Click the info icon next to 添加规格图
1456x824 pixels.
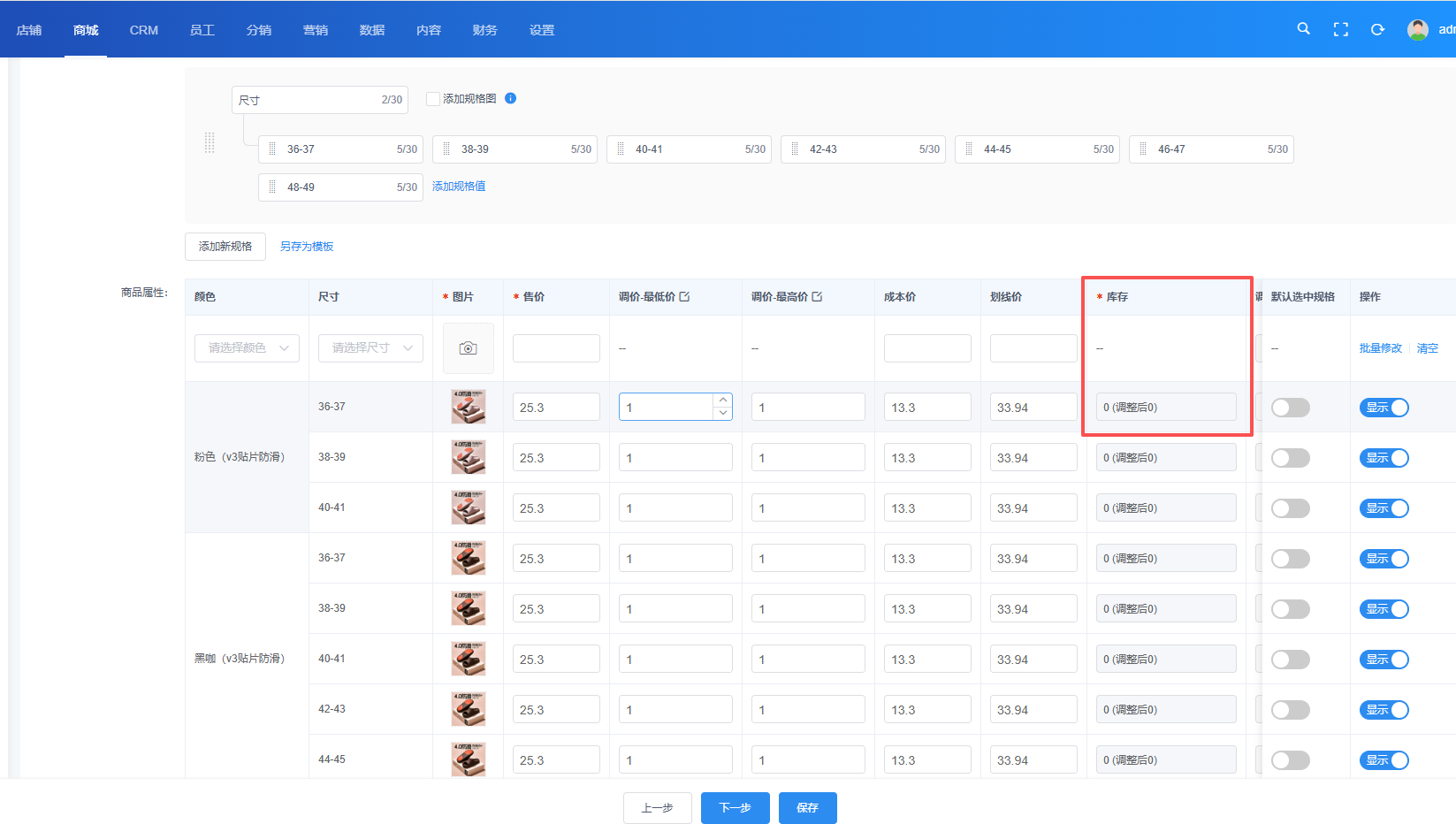510,98
